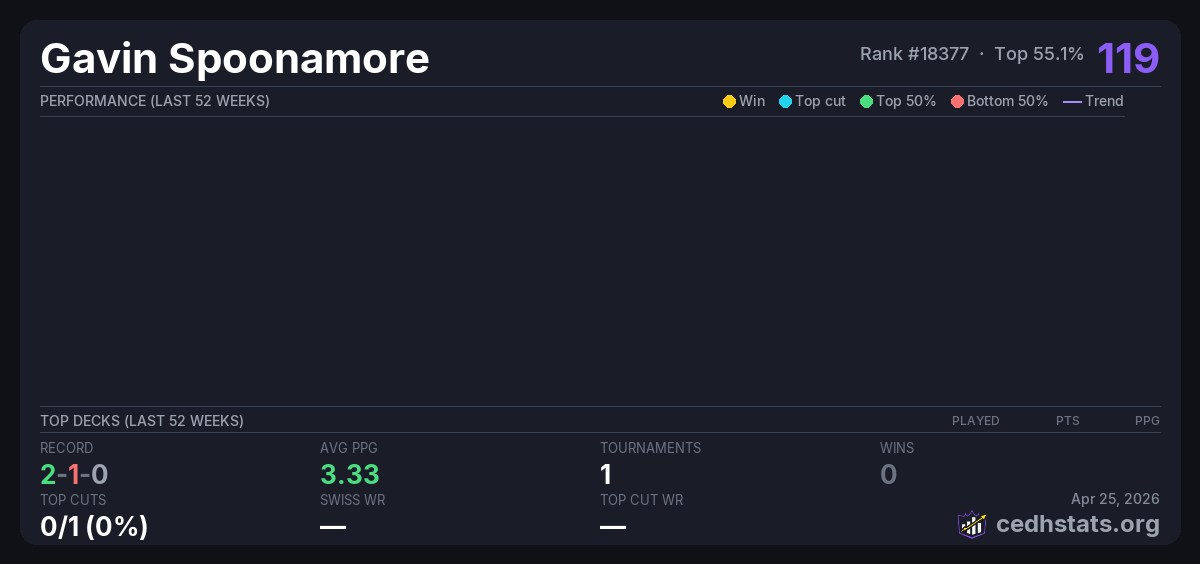
Task: Click the 3.33 average PPG value
Action: click(x=349, y=474)
